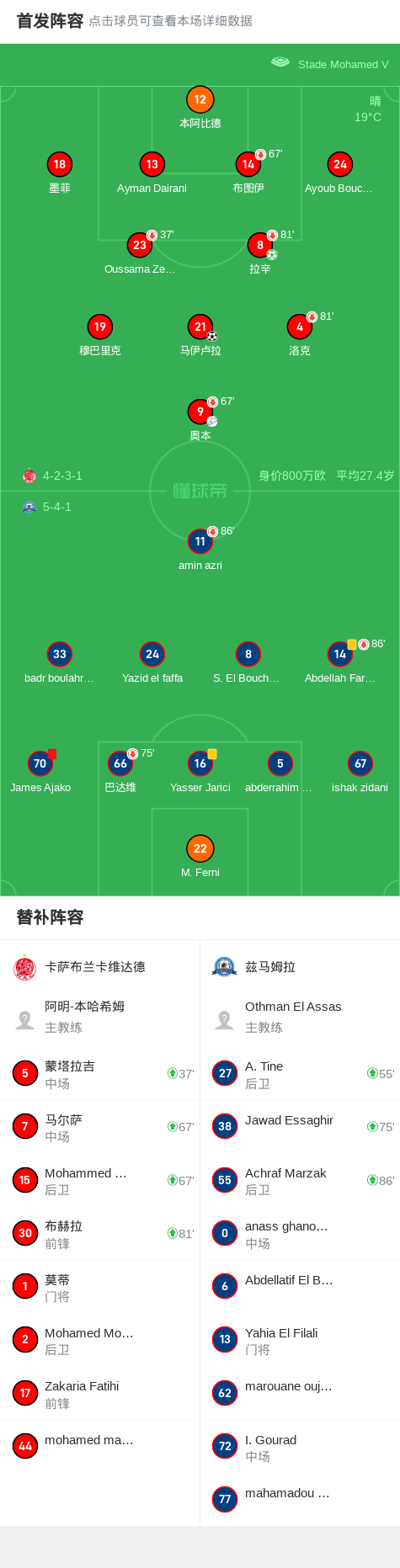
Task: Tap goalkeeper number 12 本阿比德
Action: point(200,108)
